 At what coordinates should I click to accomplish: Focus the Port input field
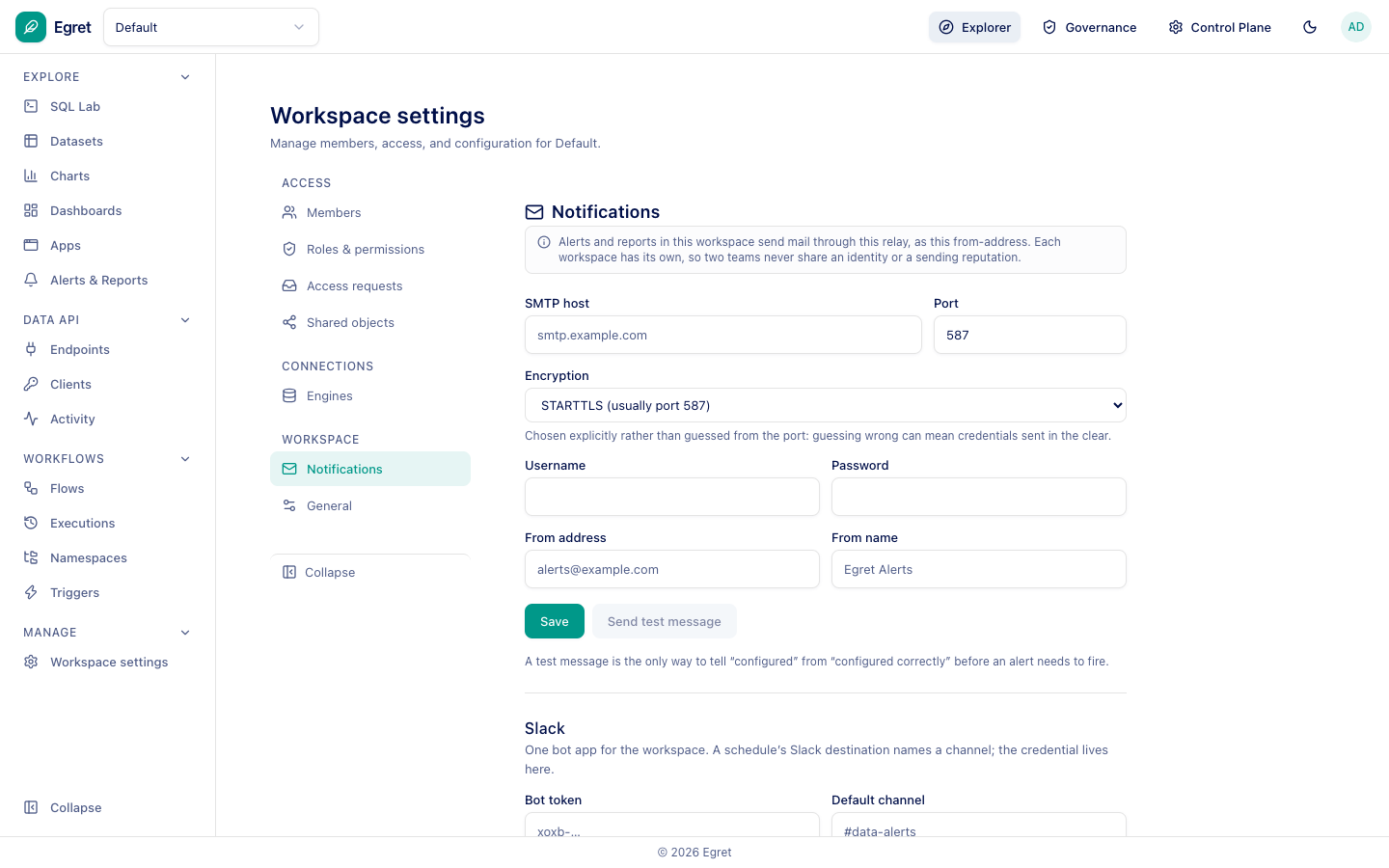pos(1030,335)
